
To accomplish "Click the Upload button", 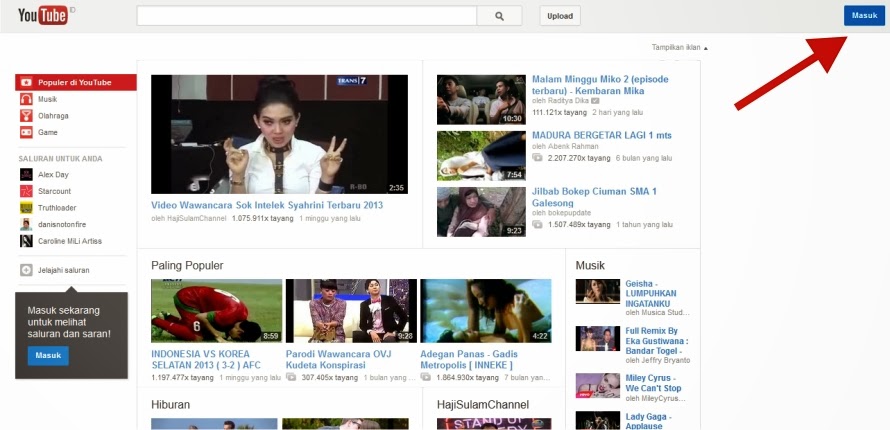I will [560, 16].
